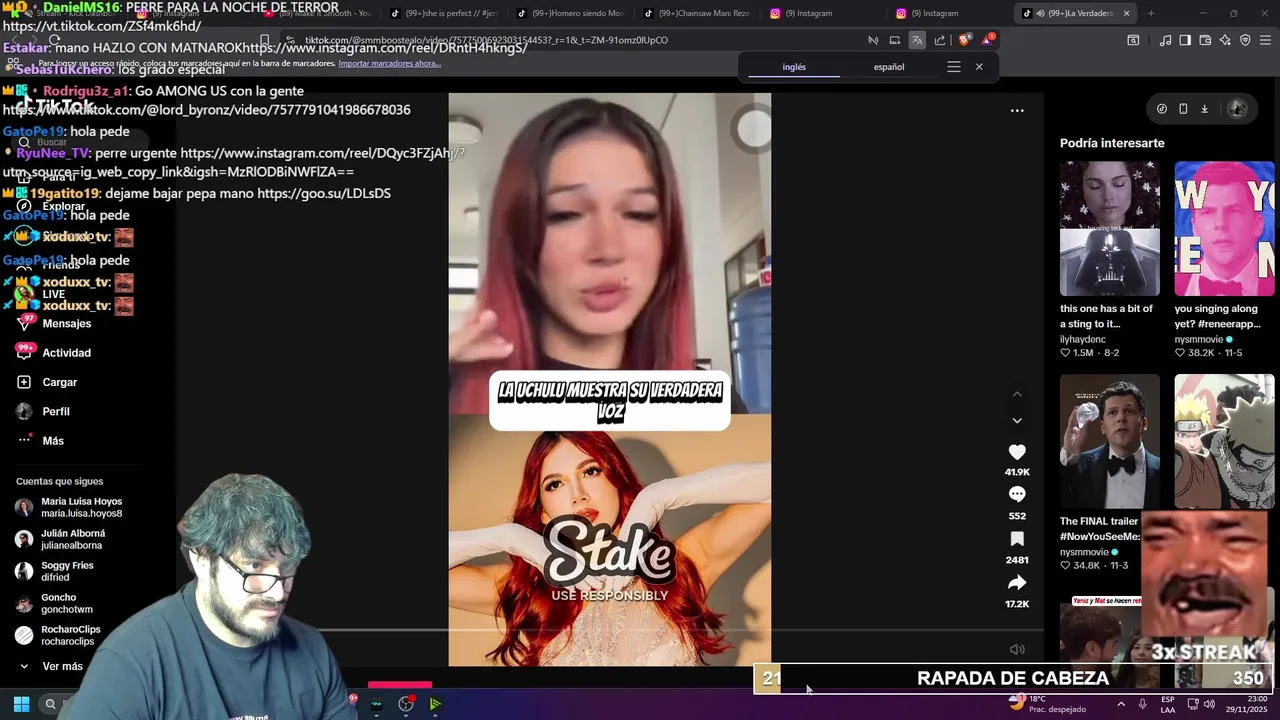Open the Brave Shields lion icon
This screenshot has width=1280, height=720.
pos(964,40)
